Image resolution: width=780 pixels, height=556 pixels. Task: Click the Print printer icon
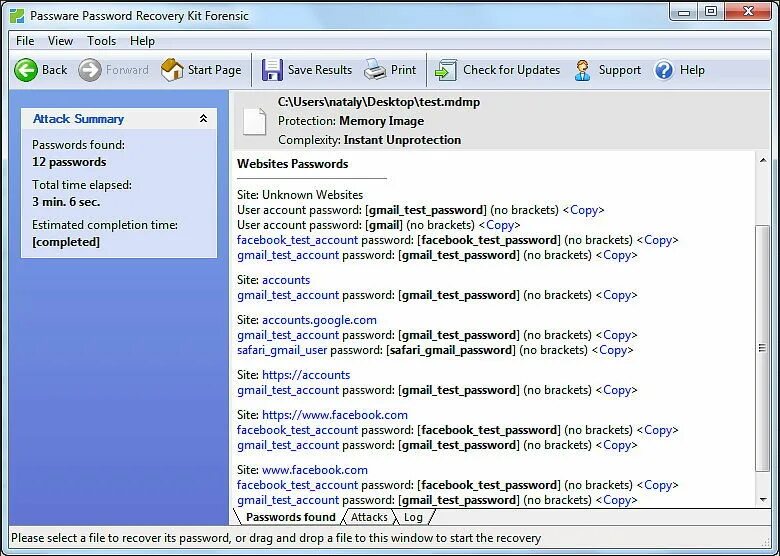(x=375, y=70)
